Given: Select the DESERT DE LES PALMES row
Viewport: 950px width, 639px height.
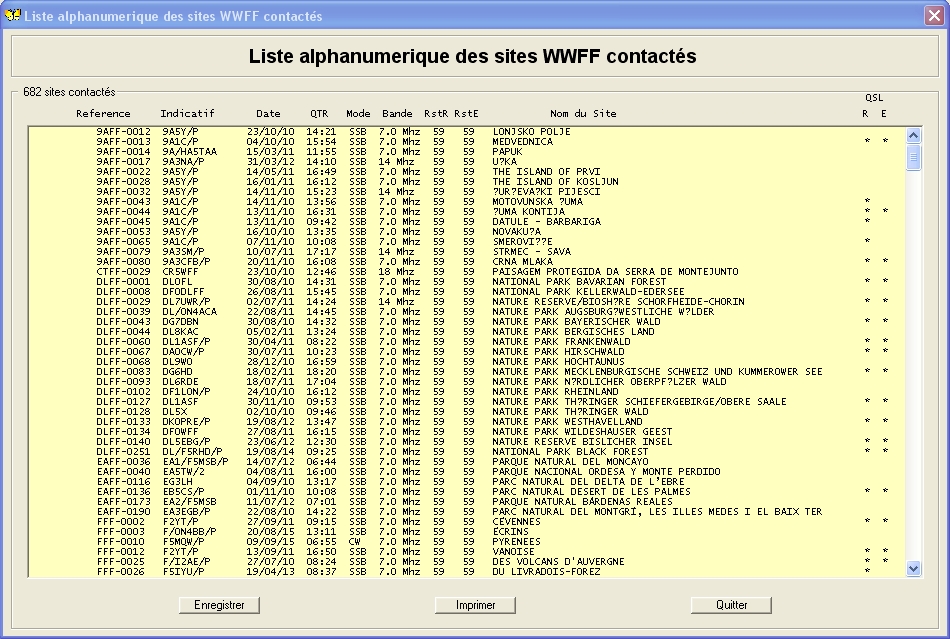Looking at the screenshot, I should tap(467, 491).
